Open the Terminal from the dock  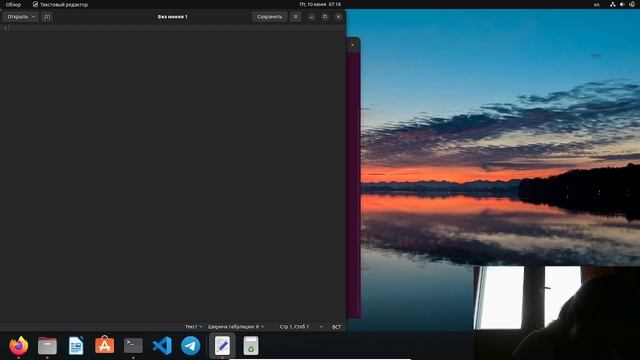(x=133, y=346)
